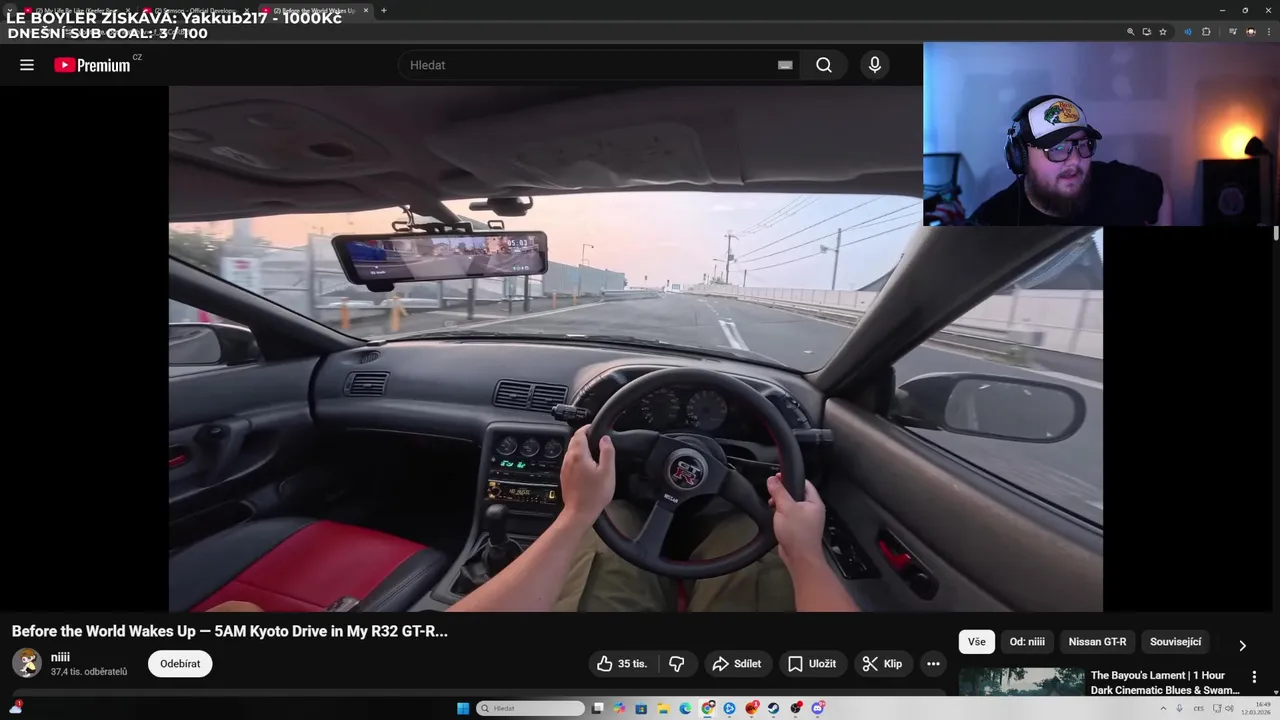Show hidden system tray icons chevron

click(1163, 708)
